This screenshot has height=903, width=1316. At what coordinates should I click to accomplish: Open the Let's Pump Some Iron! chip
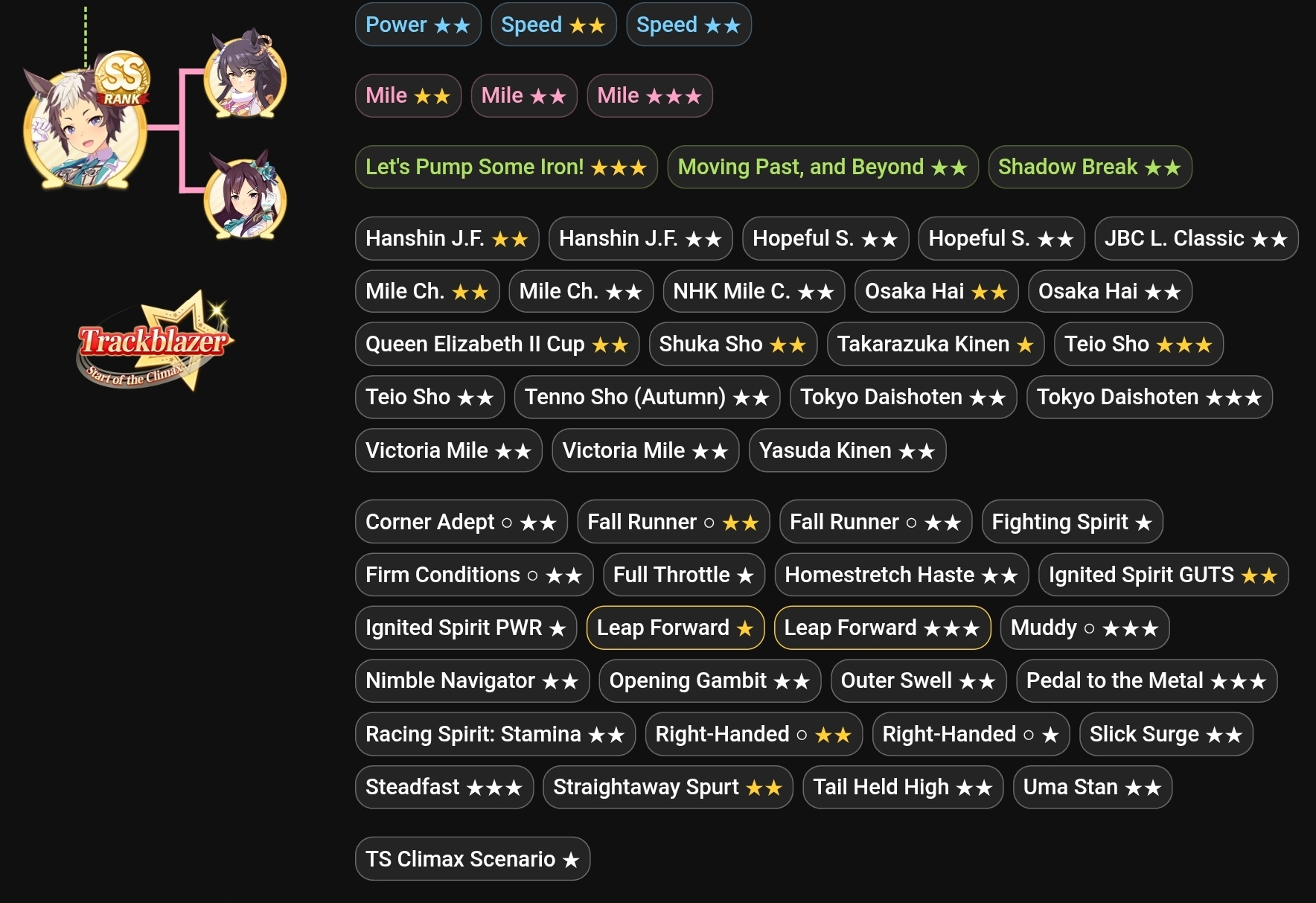[506, 167]
